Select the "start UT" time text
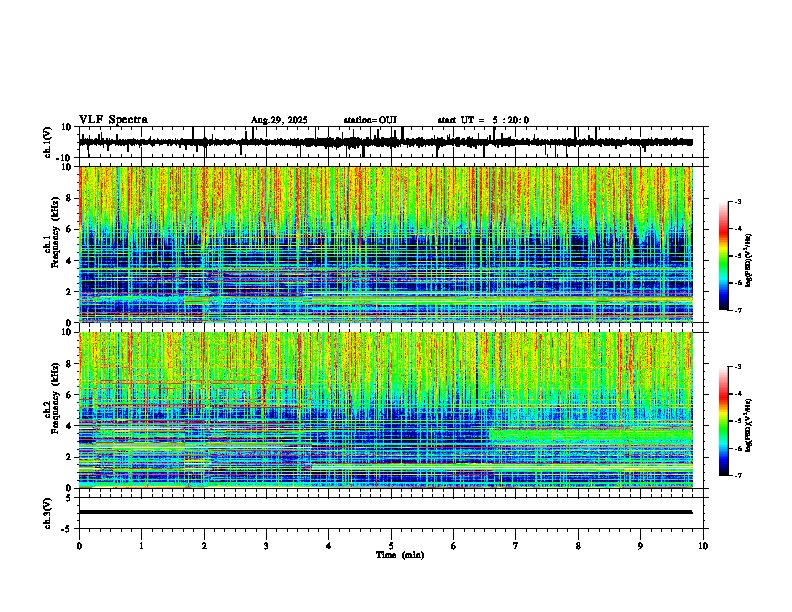 [x=483, y=120]
